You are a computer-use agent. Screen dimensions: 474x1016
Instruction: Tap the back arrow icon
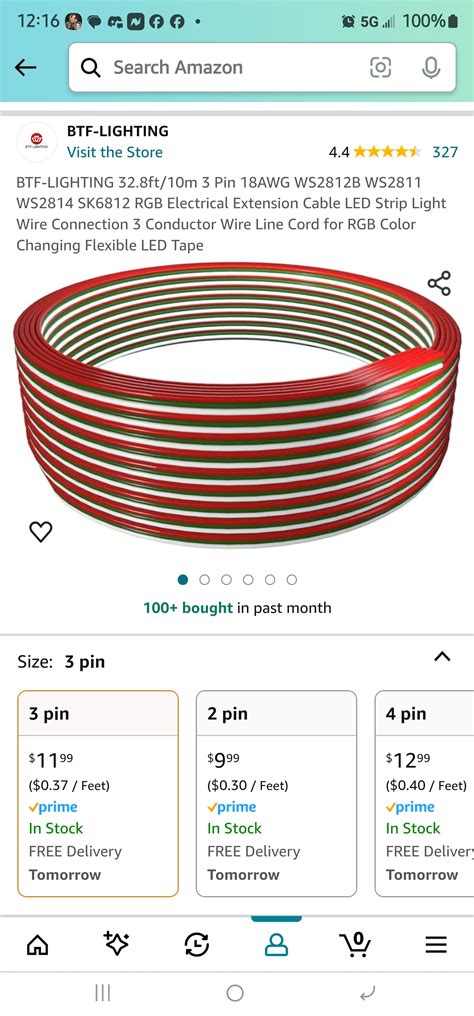click(x=25, y=67)
